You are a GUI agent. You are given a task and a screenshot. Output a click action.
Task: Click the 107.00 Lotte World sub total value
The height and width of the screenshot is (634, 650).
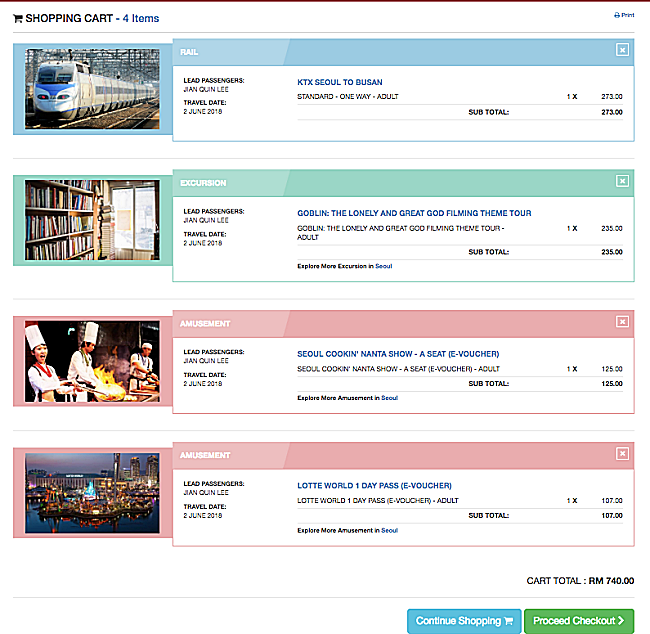tap(612, 516)
